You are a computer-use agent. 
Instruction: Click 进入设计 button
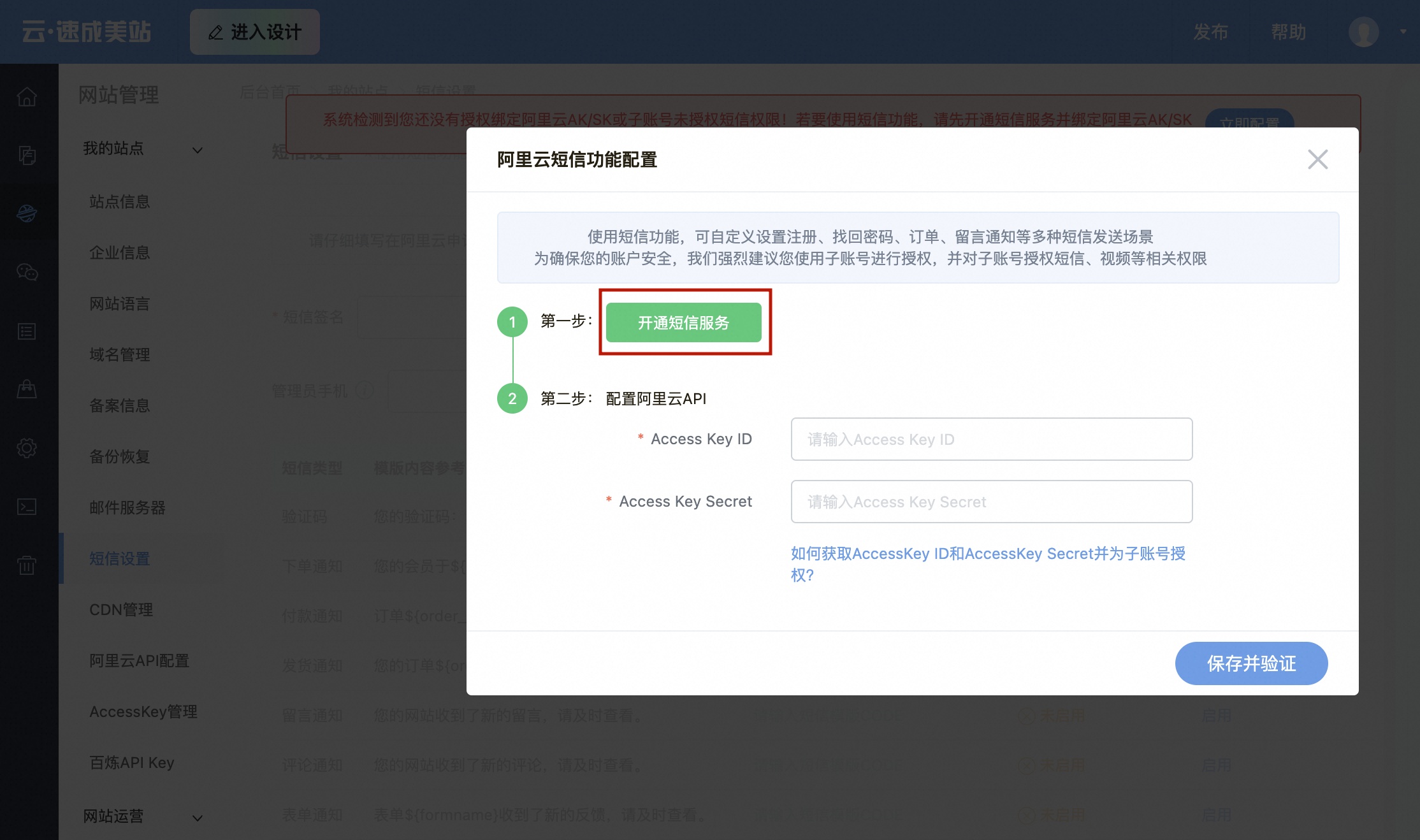tap(255, 32)
